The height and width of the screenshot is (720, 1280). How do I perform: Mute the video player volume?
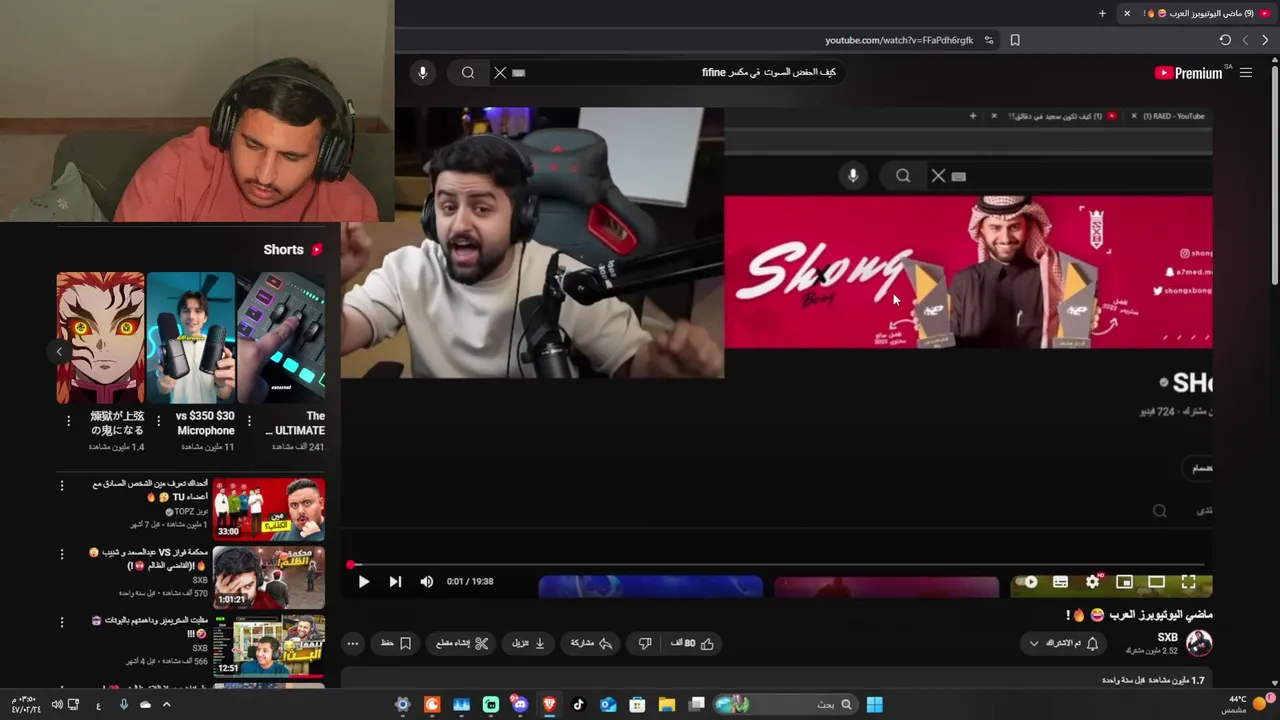tap(427, 582)
